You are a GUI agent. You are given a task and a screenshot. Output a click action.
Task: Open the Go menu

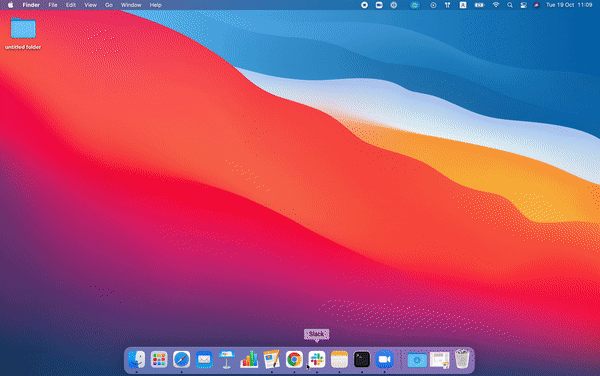pyautogui.click(x=109, y=5)
